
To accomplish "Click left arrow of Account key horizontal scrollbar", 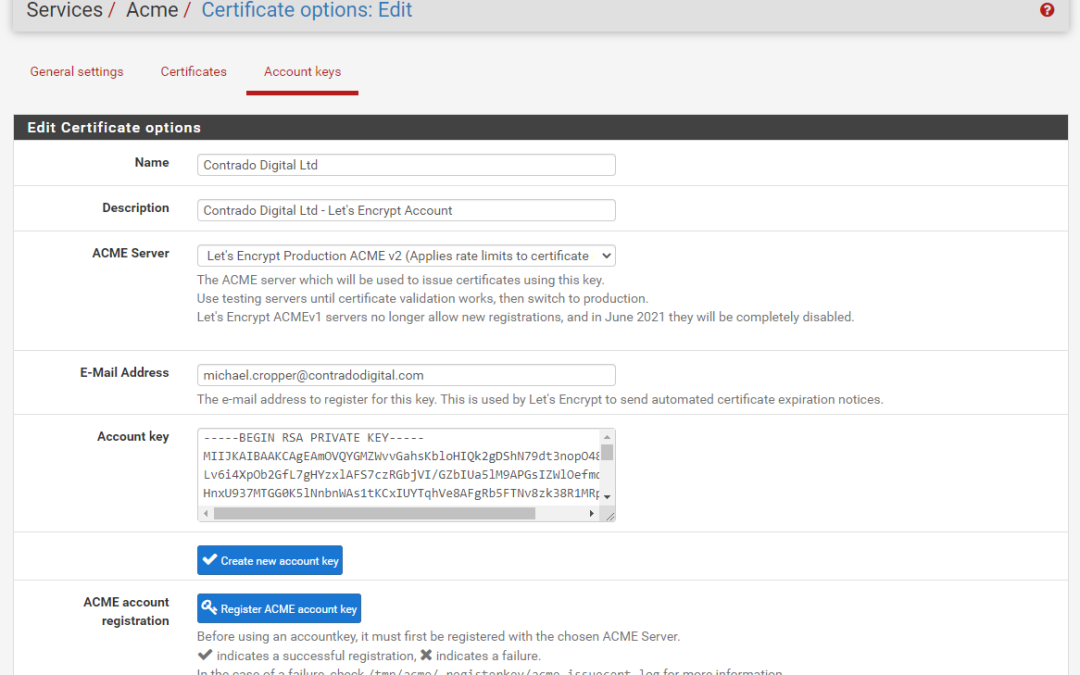I will point(206,514).
